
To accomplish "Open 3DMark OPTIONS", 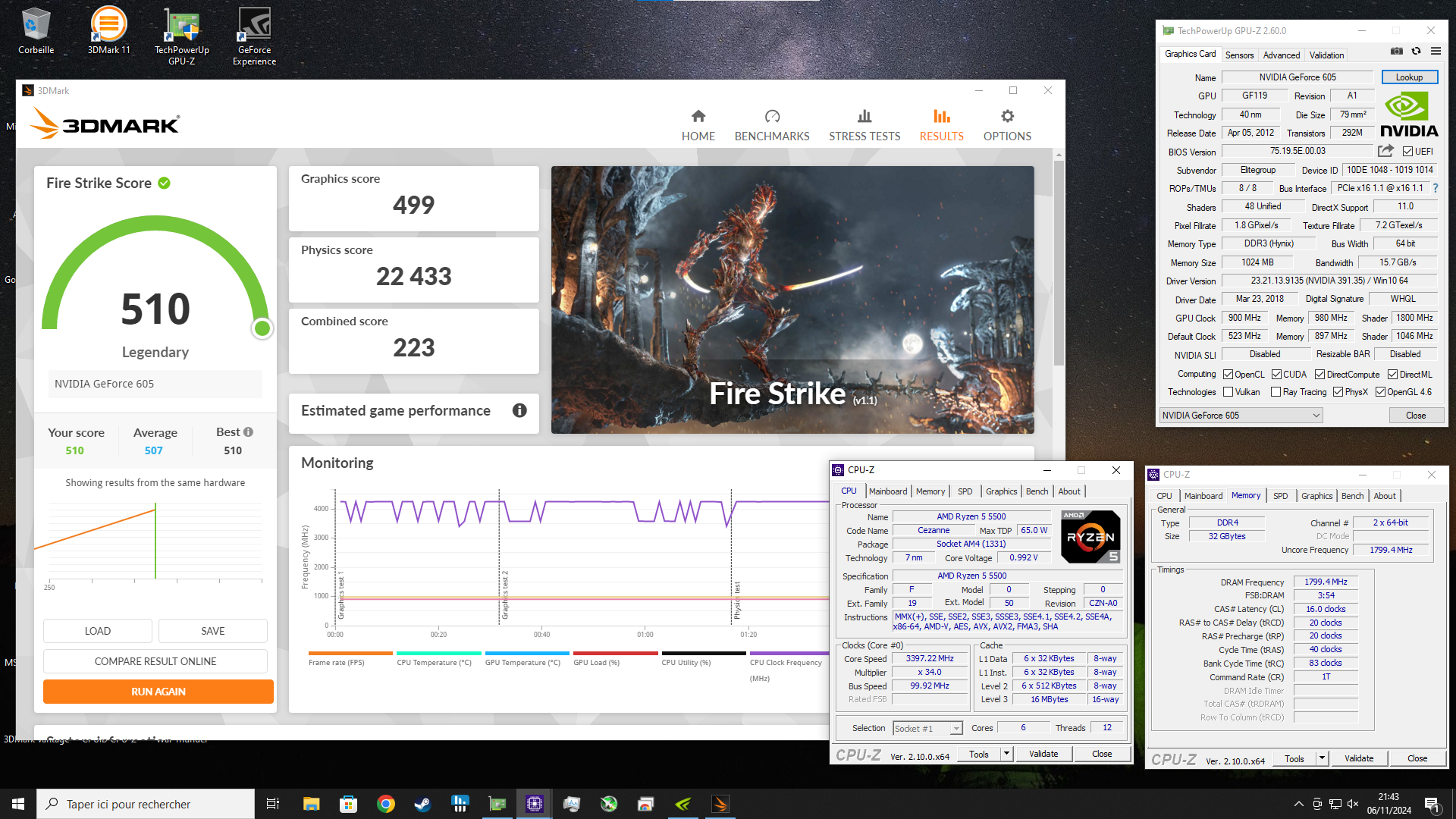I will coord(1007,126).
